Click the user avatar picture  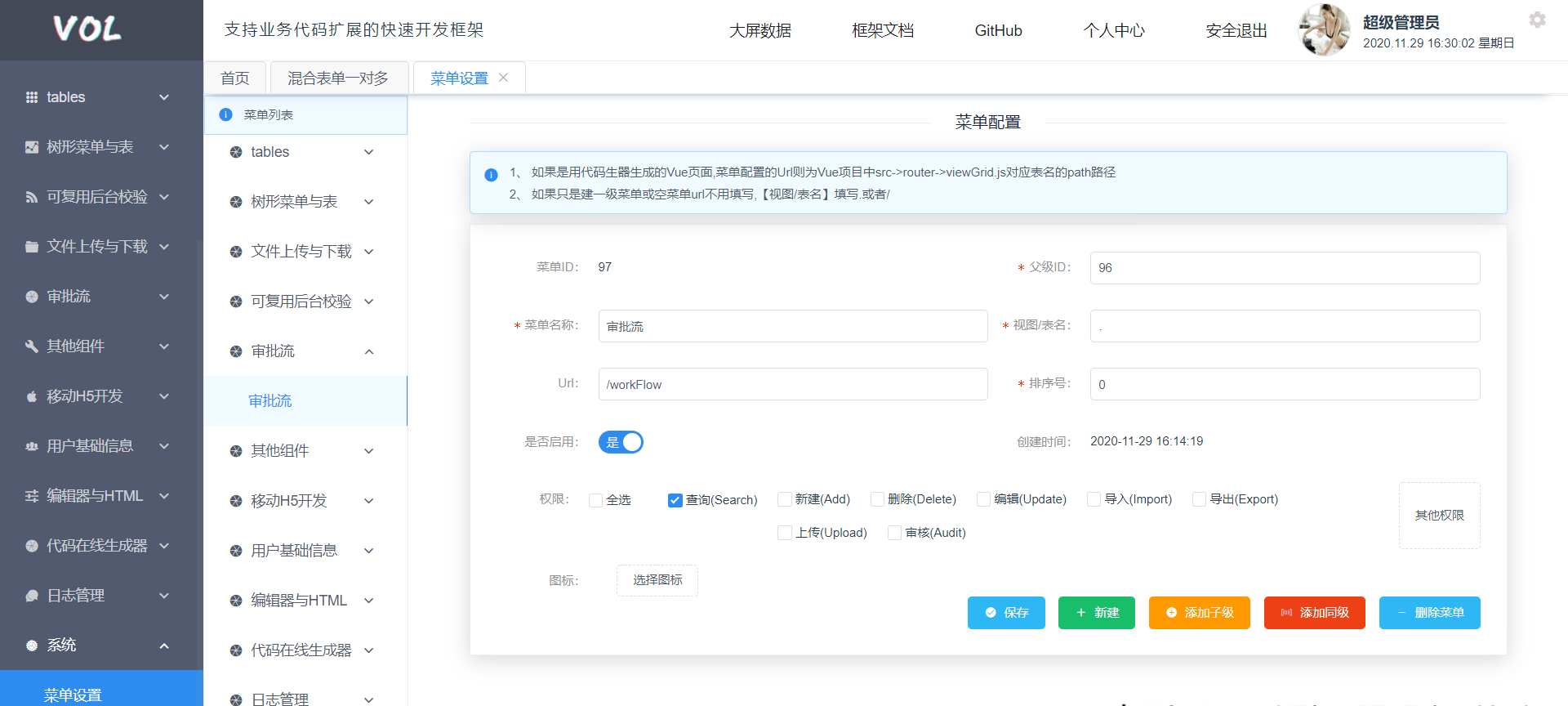(x=1324, y=30)
